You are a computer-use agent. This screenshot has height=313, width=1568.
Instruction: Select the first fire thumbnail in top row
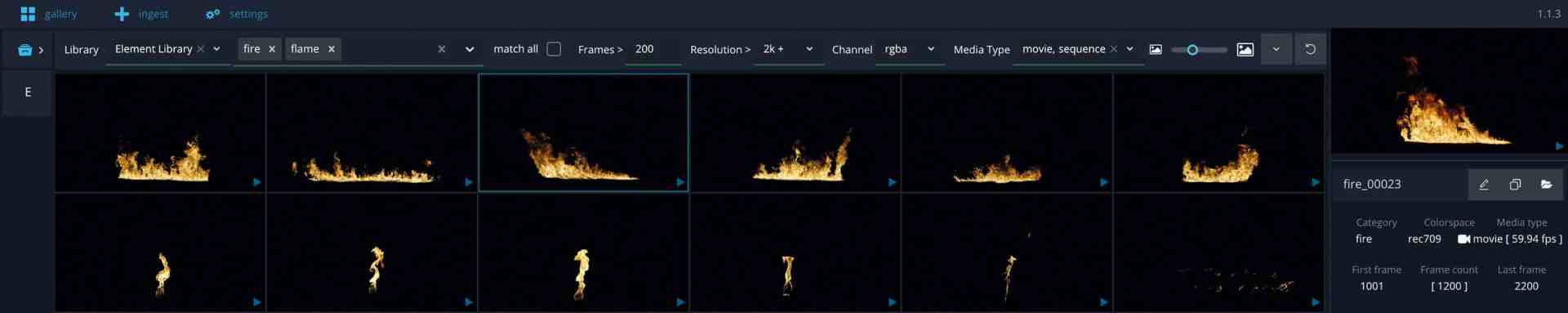coord(160,132)
